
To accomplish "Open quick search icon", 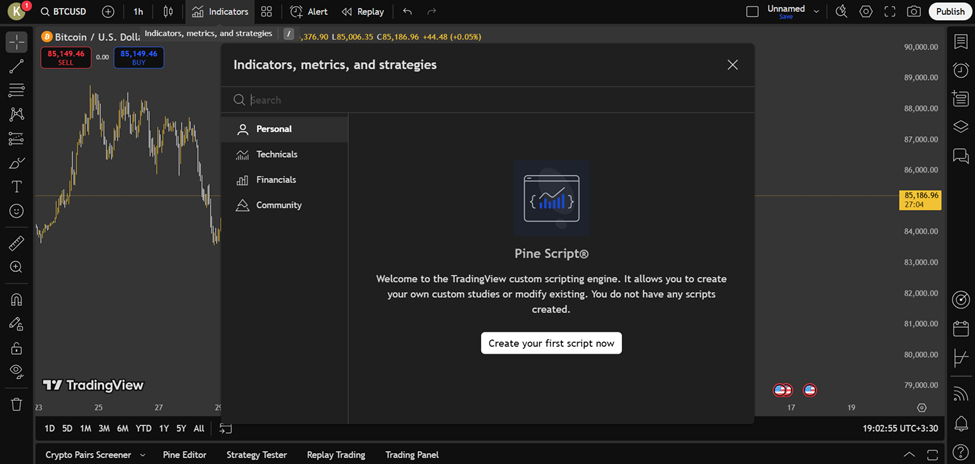I will click(x=841, y=12).
